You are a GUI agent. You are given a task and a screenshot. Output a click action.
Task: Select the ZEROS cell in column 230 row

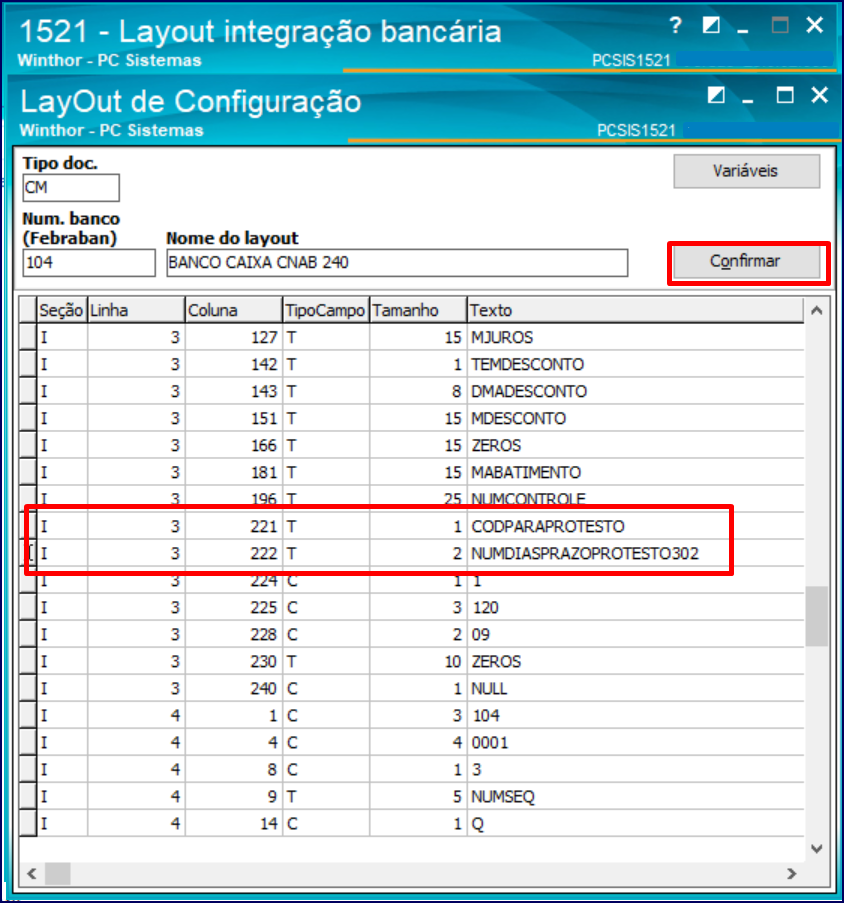[x=636, y=662]
